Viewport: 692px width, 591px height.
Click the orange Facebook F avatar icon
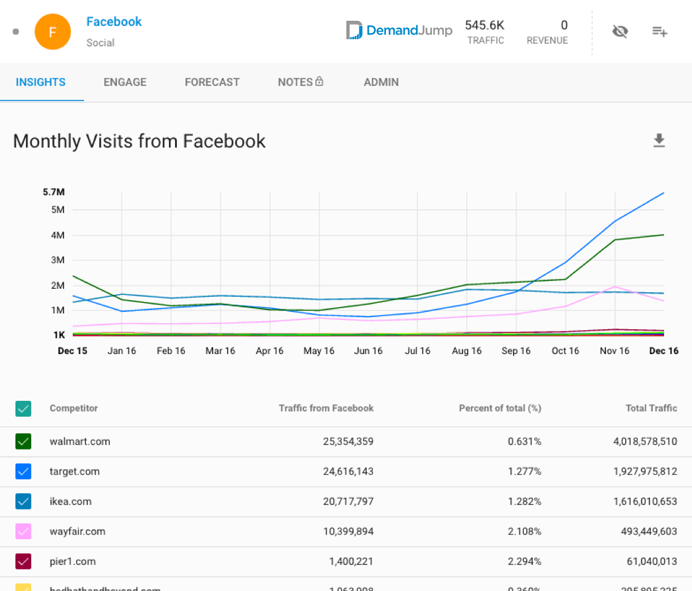[53, 32]
